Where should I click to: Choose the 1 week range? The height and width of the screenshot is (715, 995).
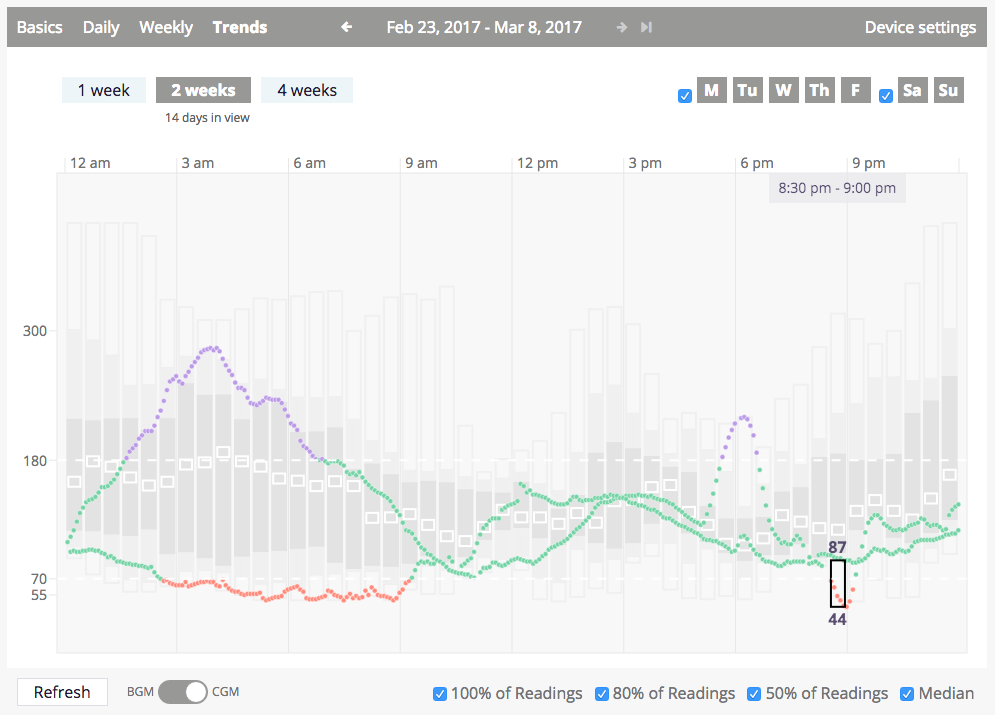pos(103,90)
